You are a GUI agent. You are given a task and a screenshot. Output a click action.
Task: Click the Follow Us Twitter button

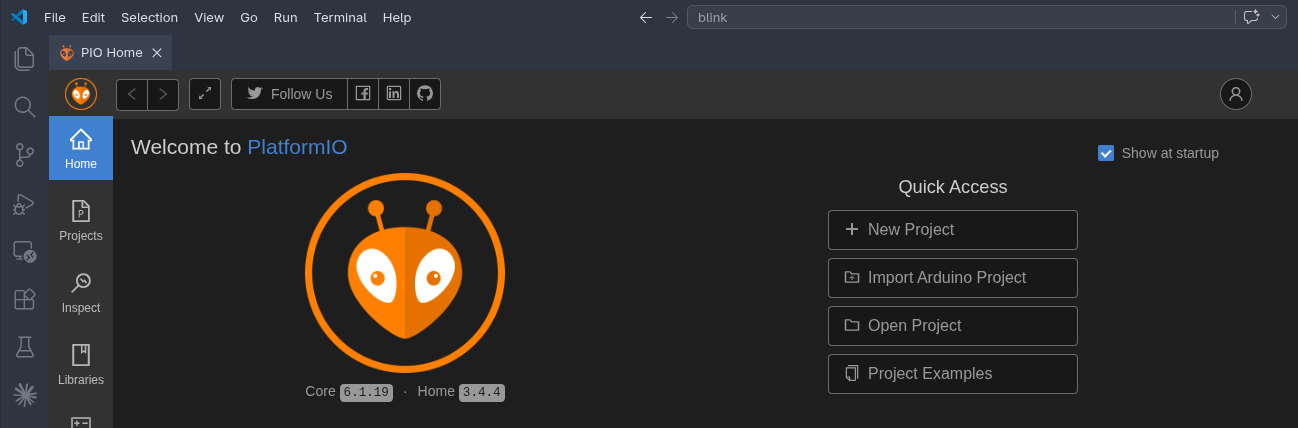click(x=289, y=94)
